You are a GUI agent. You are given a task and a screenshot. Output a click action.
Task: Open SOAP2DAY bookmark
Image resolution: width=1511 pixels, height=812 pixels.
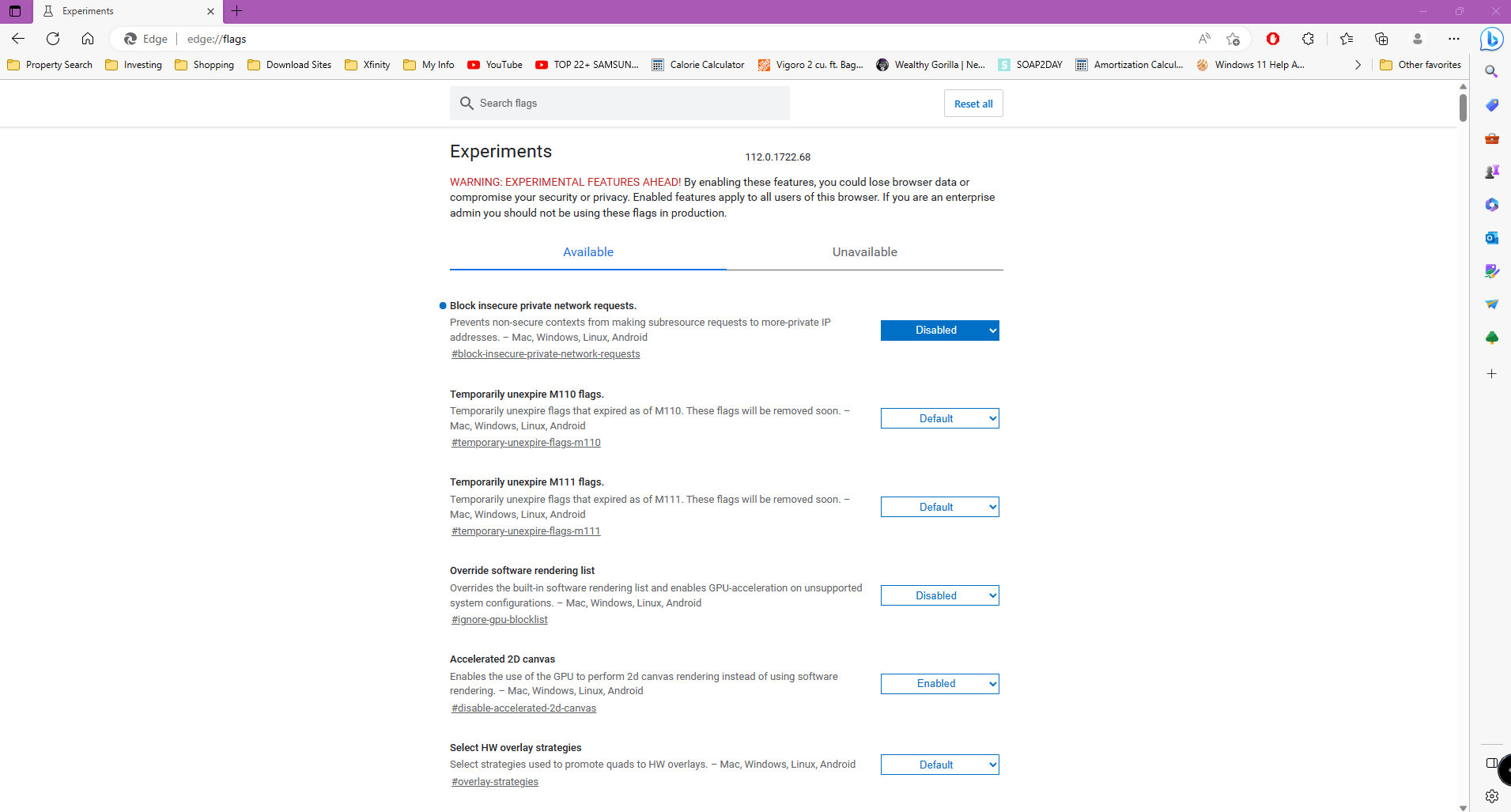tap(1030, 65)
